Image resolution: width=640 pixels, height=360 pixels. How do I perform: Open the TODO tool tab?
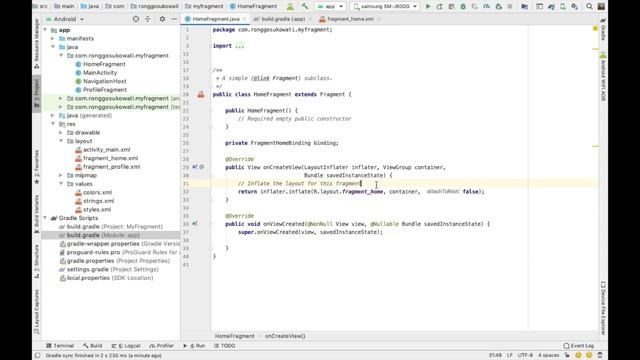224,346
